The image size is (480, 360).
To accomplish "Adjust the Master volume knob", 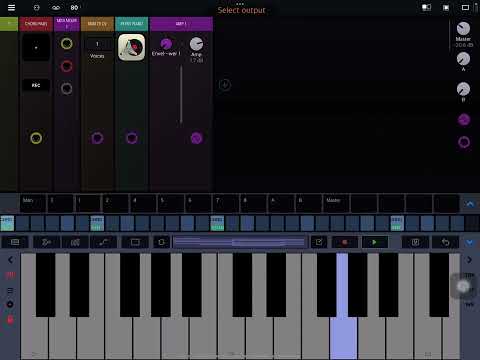I will 463,29.
